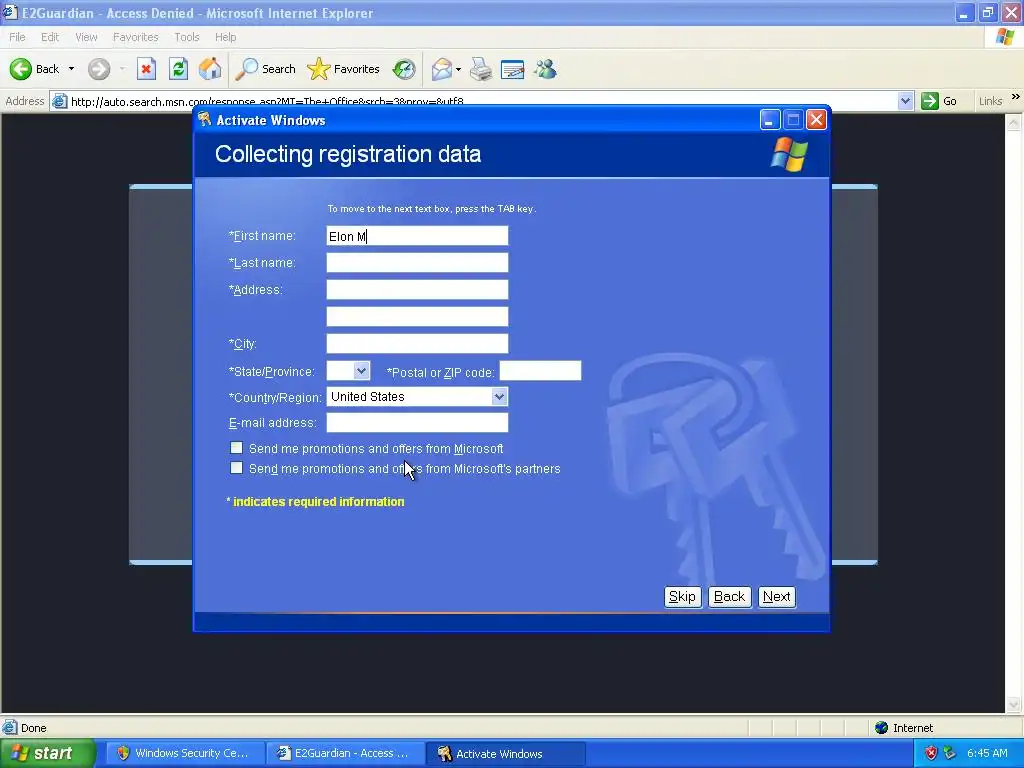Screen dimensions: 1024x768
Task: Open the Messenger icon in the toolbar
Action: tap(545, 69)
